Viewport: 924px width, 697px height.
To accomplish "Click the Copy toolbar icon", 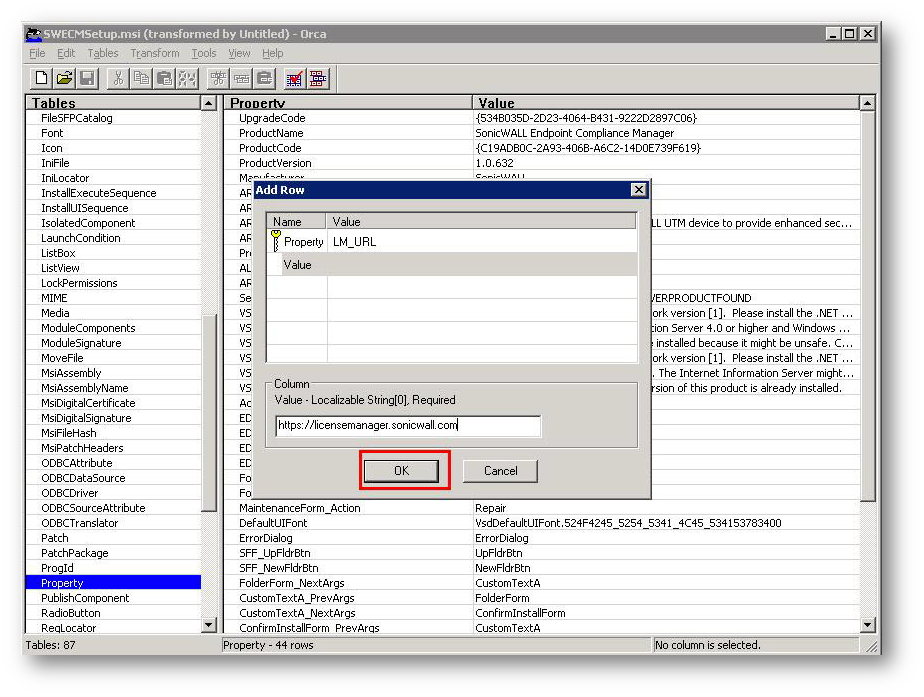I will pos(141,78).
